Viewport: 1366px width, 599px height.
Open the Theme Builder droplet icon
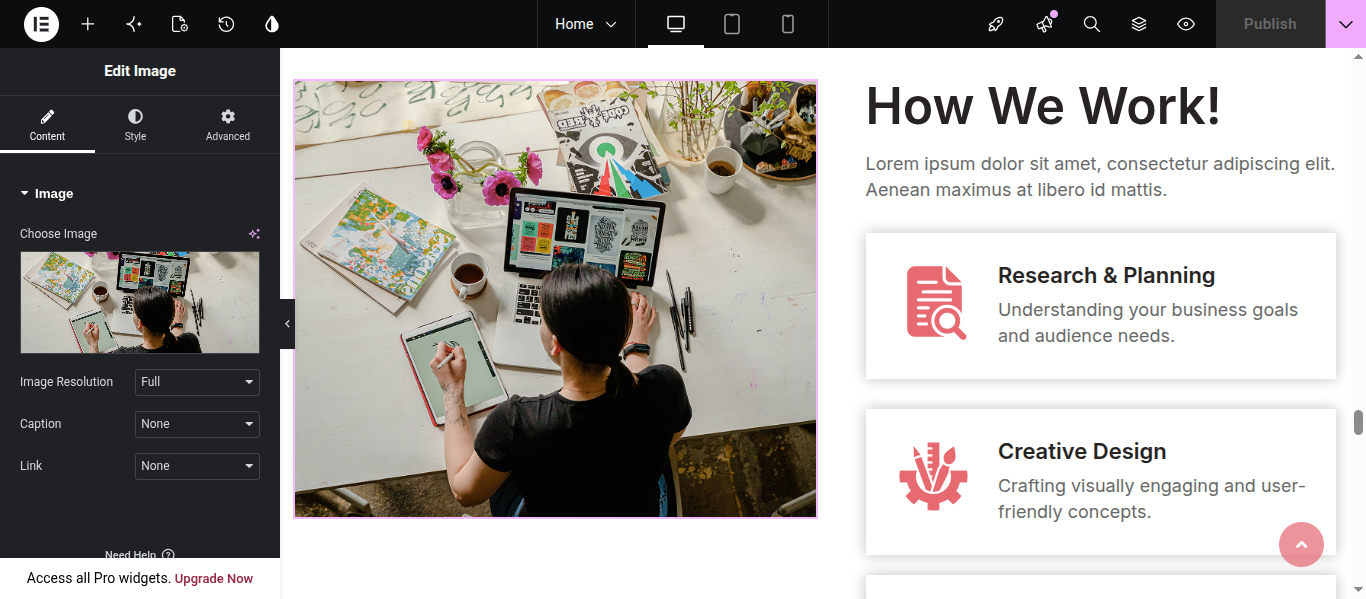tap(272, 24)
